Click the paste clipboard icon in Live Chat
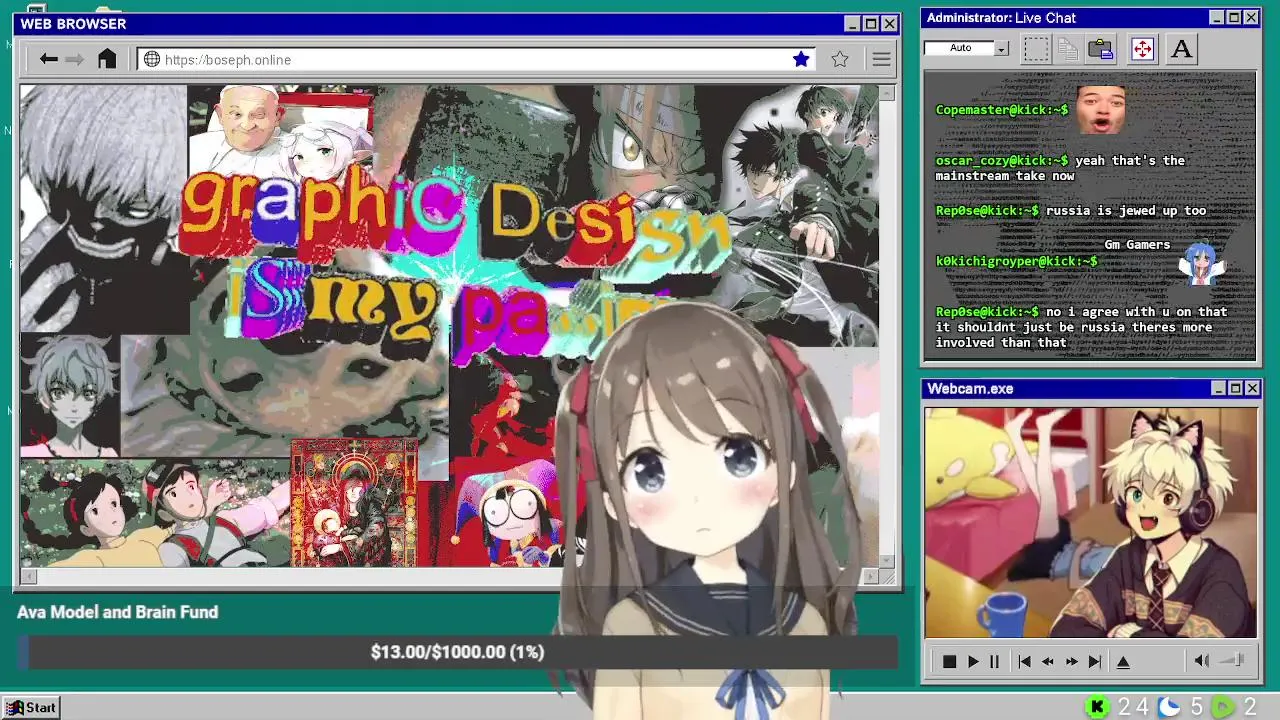Screen dimensions: 1280x720 [x=1101, y=49]
